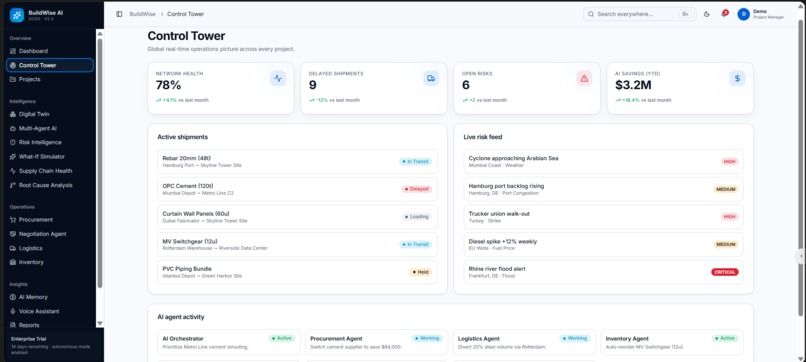Viewport: 806px width, 362px height.
Task: Open the MV Switchgear (12u) shipment
Action: pos(298,244)
